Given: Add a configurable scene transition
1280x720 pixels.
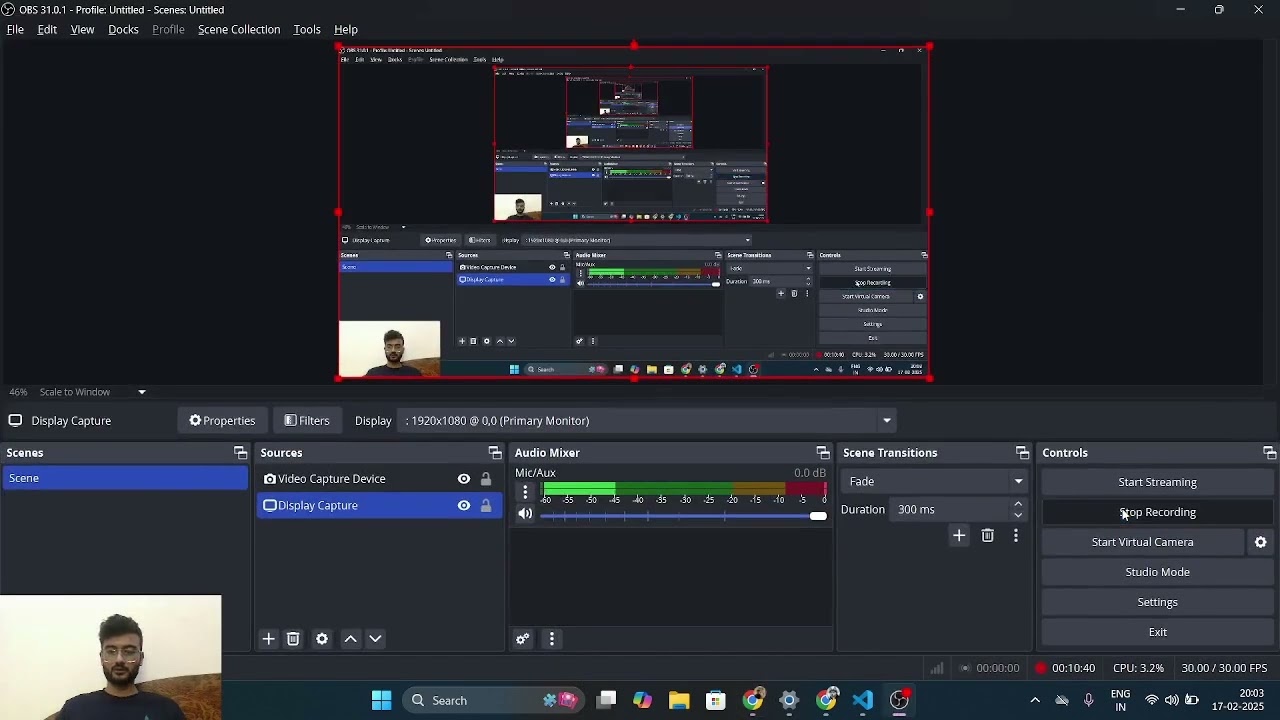Looking at the screenshot, I should click(959, 536).
